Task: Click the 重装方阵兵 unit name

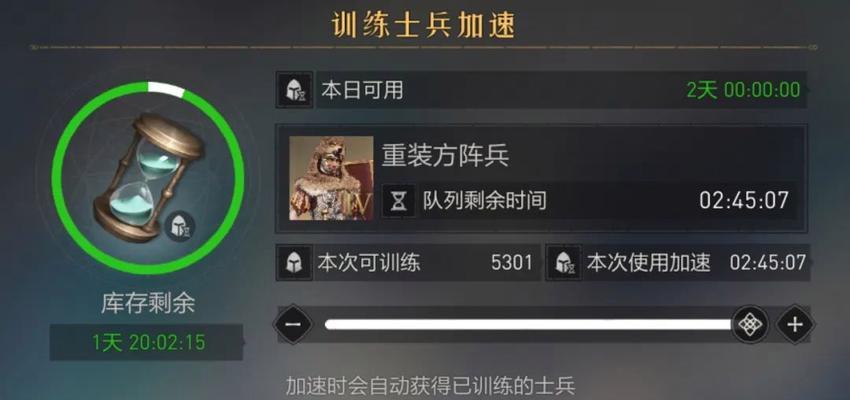Action: [445, 156]
